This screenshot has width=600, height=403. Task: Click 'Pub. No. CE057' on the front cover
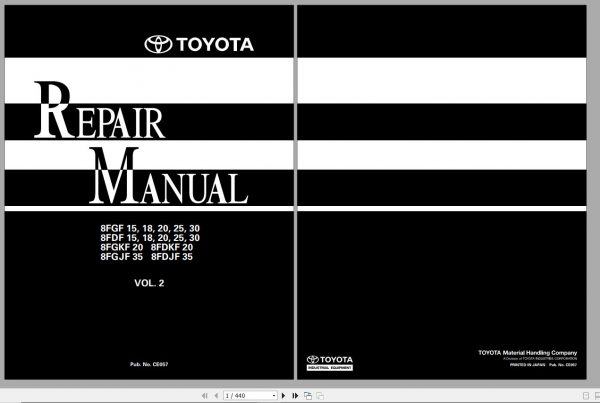[x=149, y=364]
